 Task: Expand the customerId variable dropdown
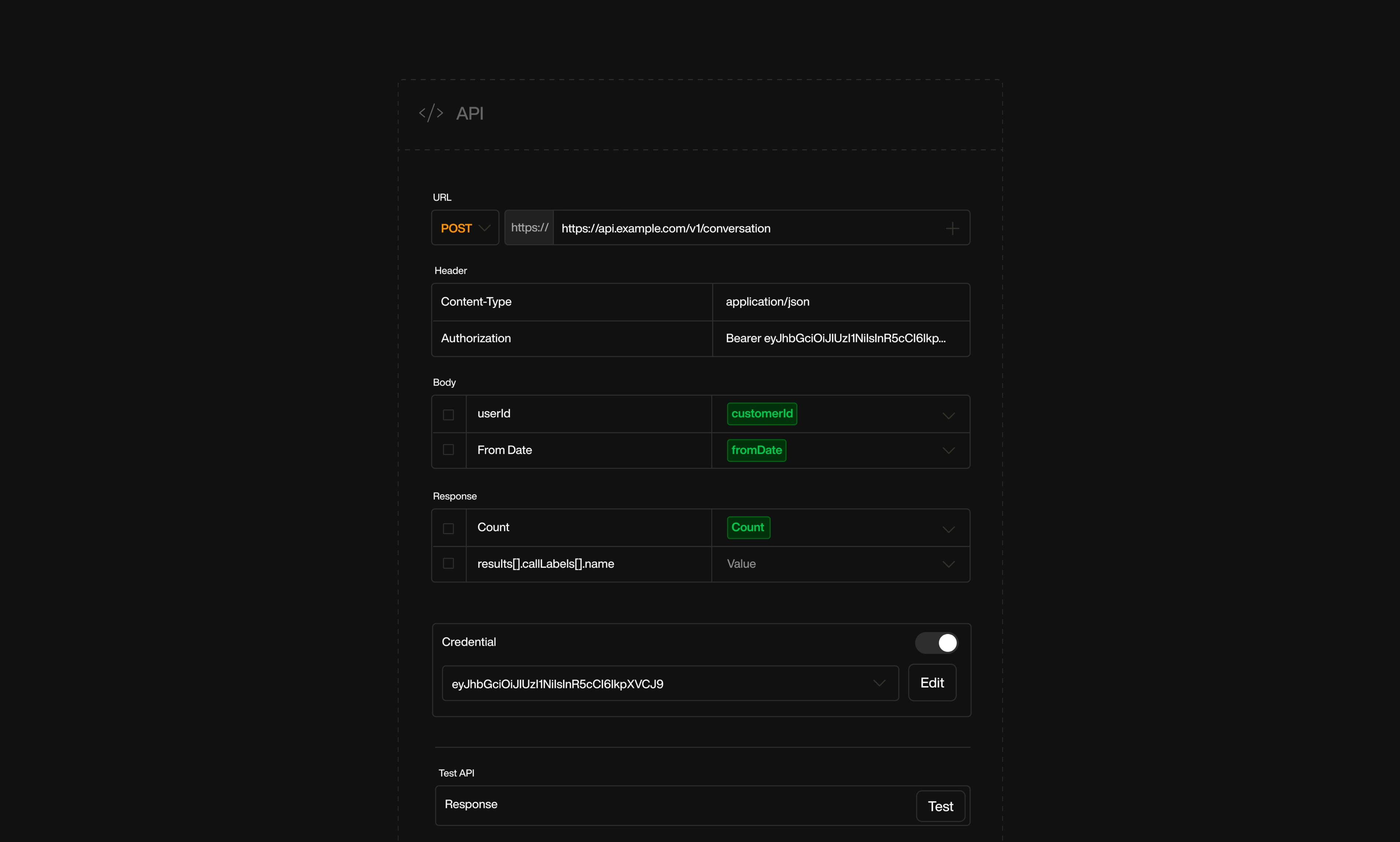(948, 416)
